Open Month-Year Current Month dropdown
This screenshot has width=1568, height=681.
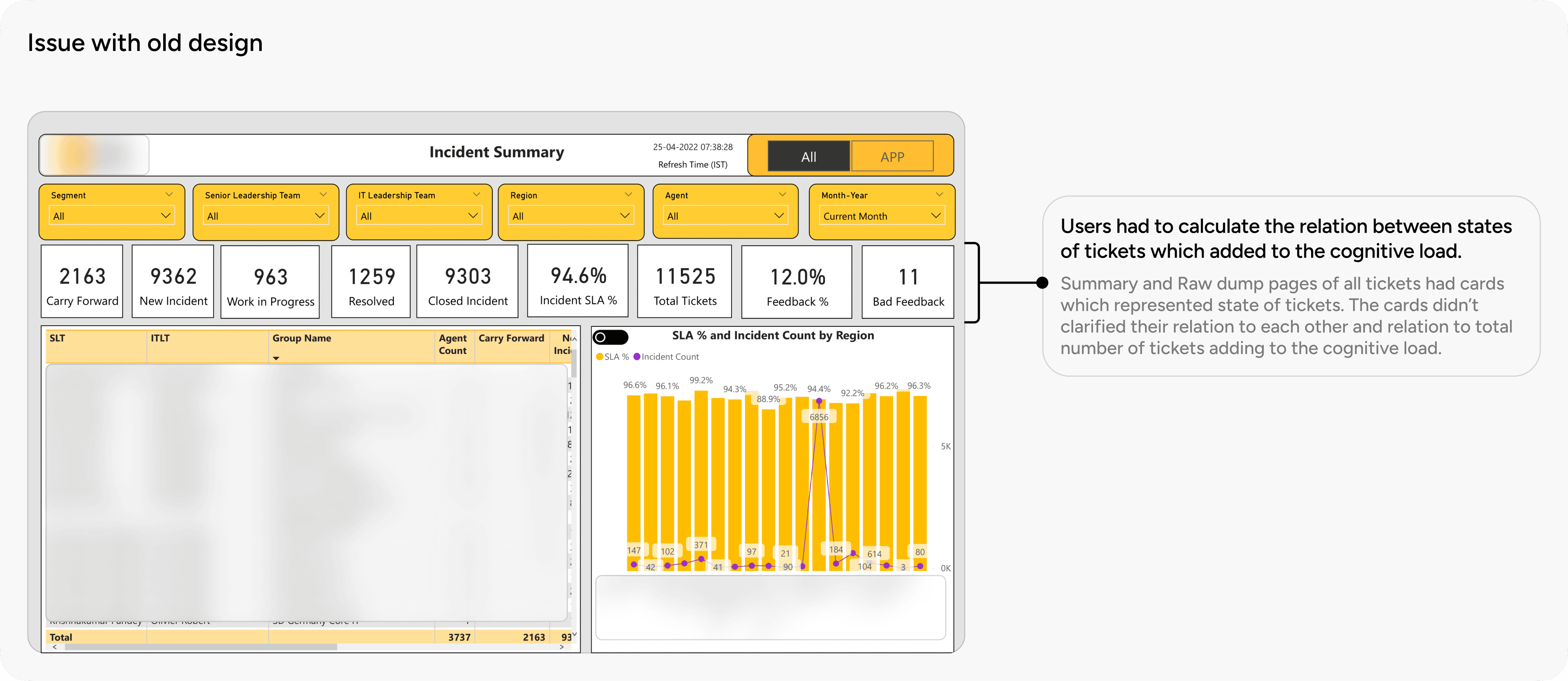pos(881,215)
